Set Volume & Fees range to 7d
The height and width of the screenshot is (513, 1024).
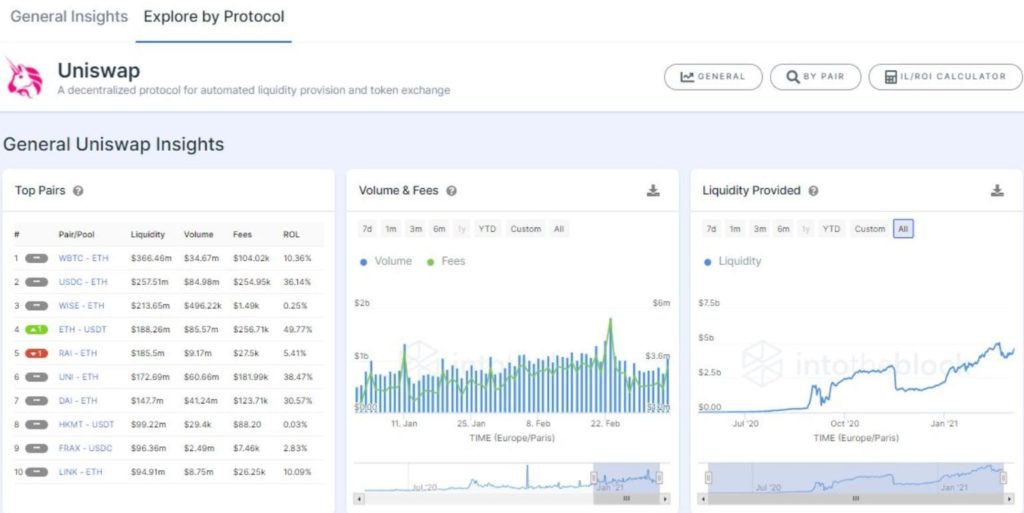pos(368,229)
